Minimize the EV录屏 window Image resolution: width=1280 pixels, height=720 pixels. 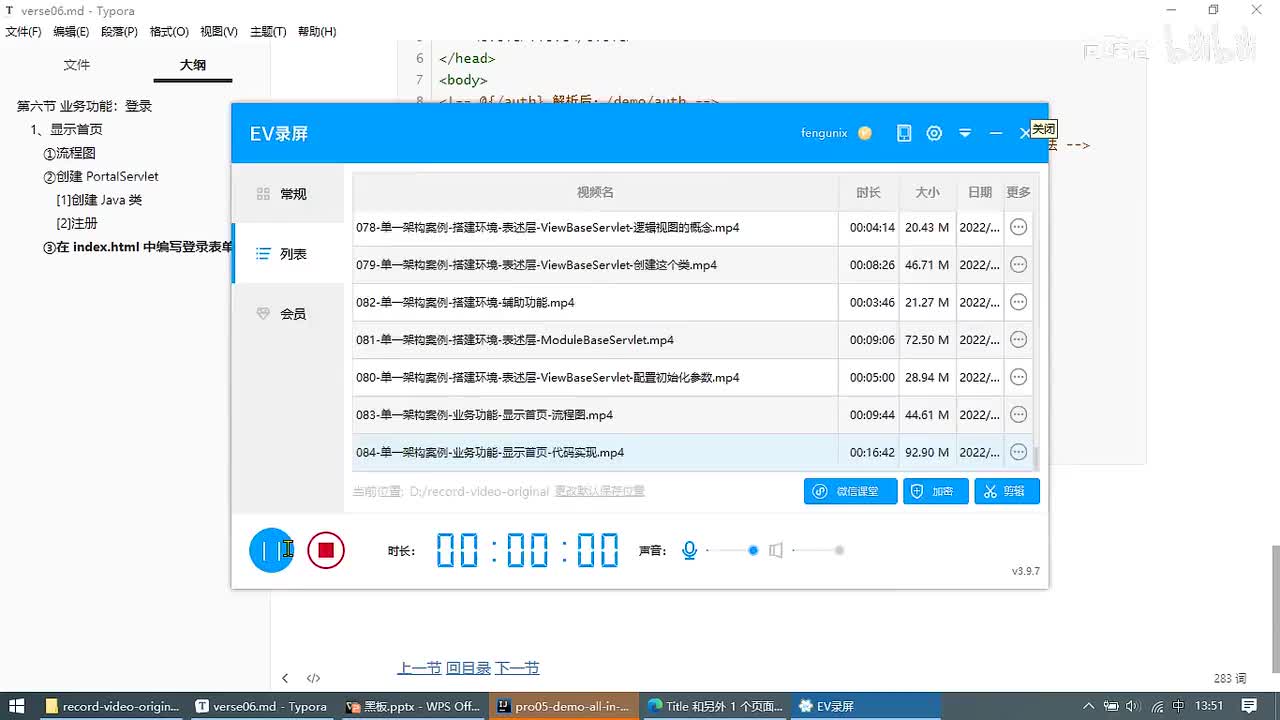(996, 133)
